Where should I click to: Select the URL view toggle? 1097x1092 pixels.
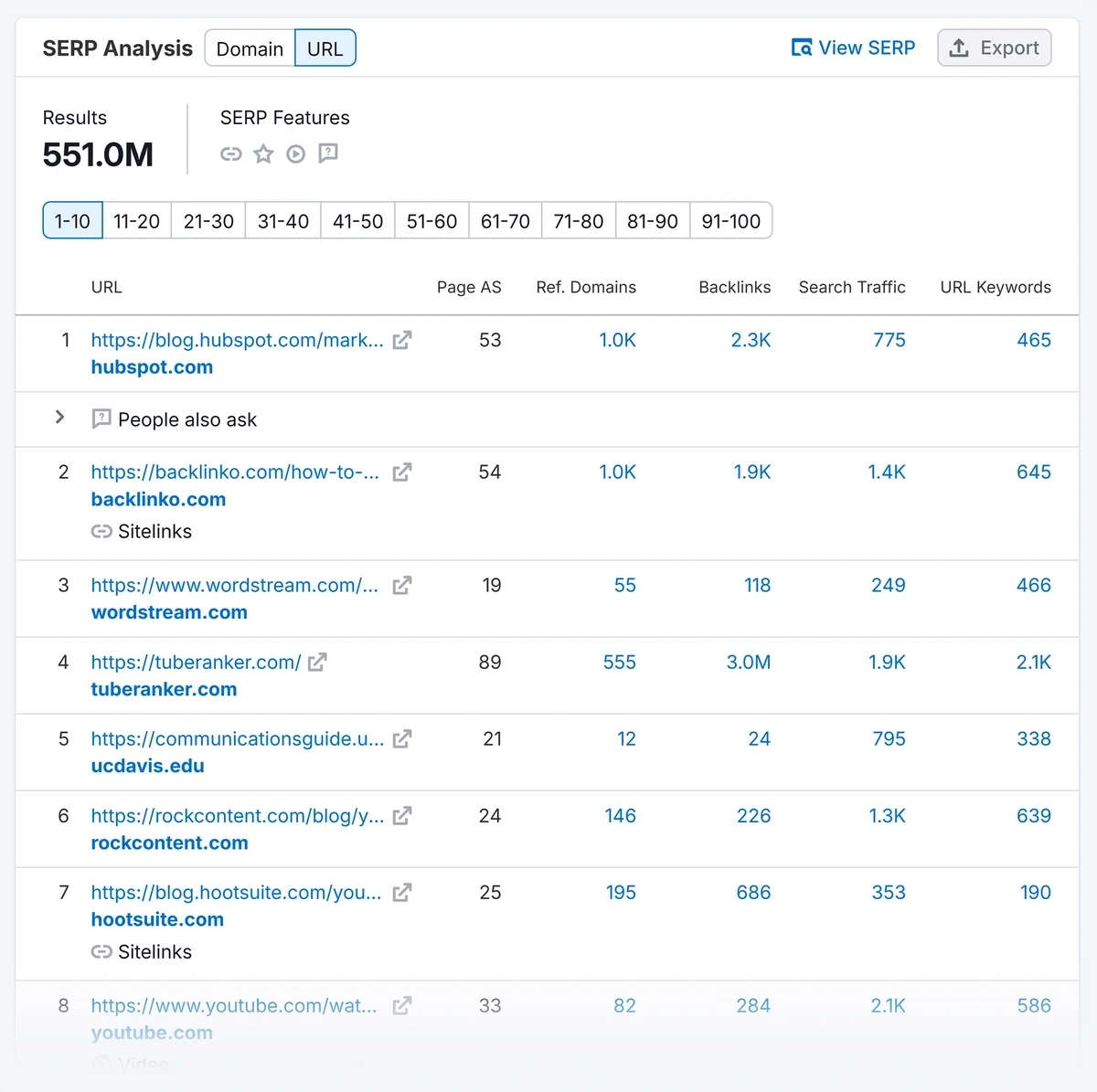pyautogui.click(x=325, y=48)
